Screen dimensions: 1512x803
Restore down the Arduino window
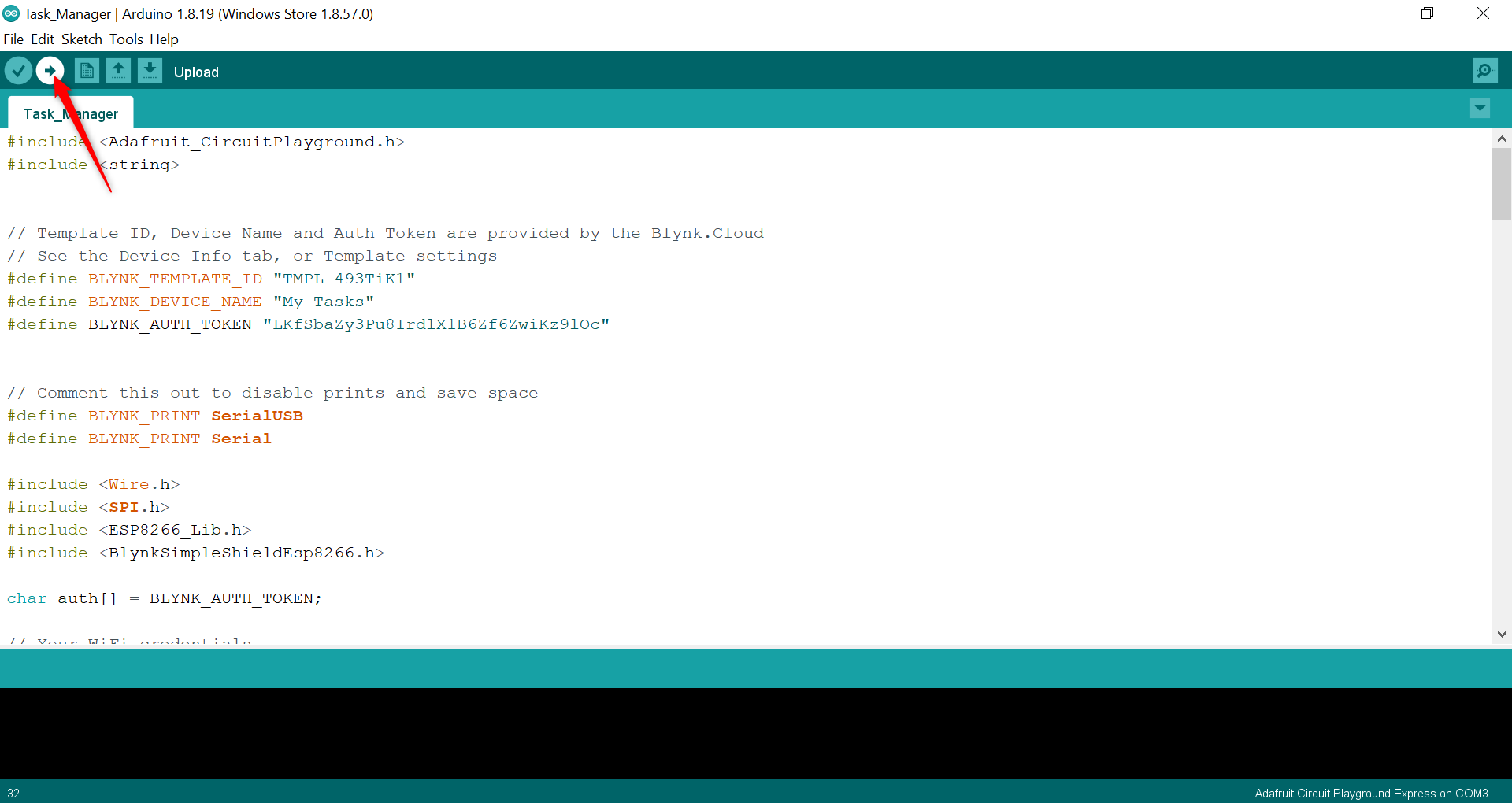tap(1428, 13)
